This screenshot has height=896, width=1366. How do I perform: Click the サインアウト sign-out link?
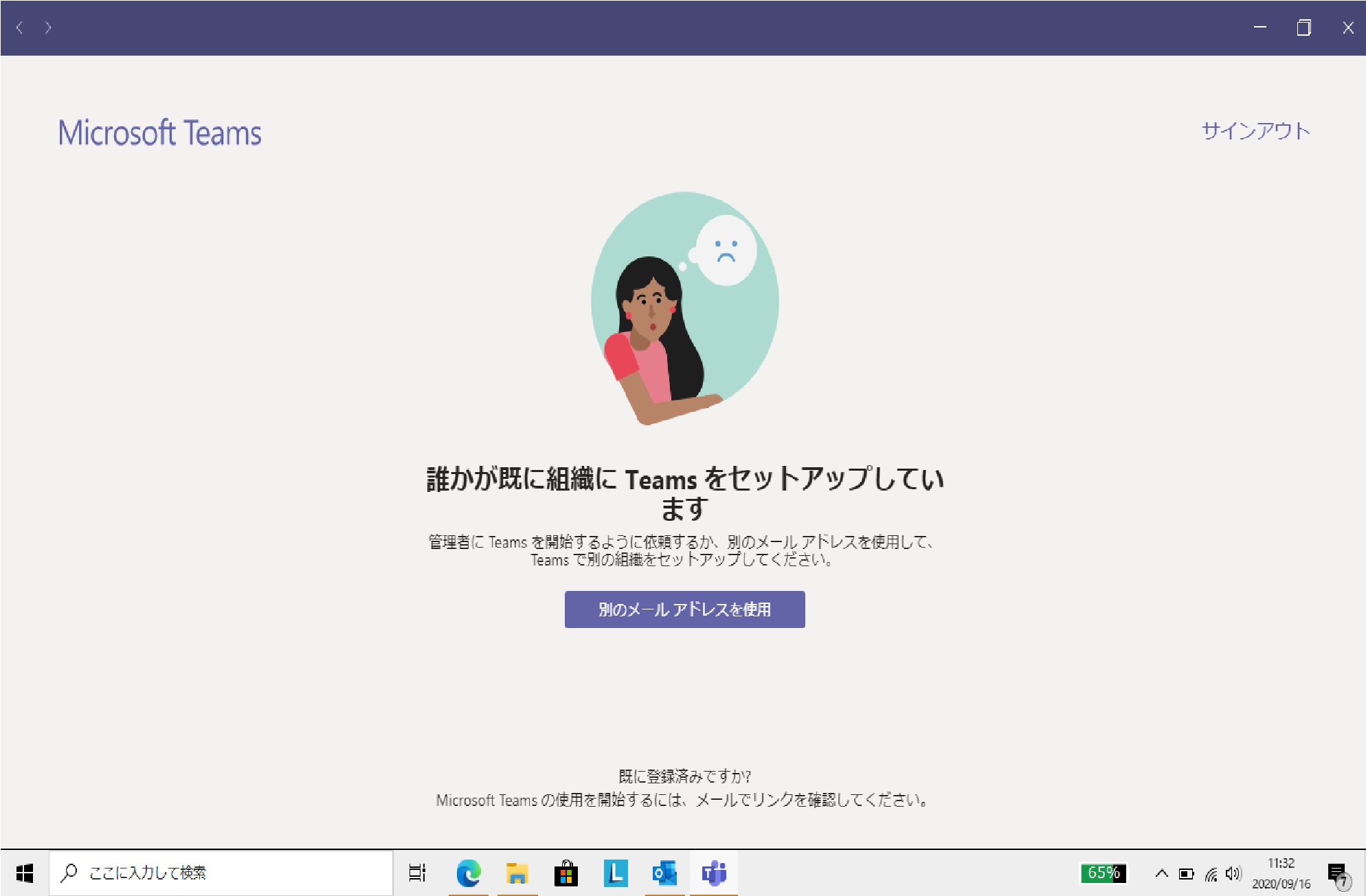click(1255, 131)
